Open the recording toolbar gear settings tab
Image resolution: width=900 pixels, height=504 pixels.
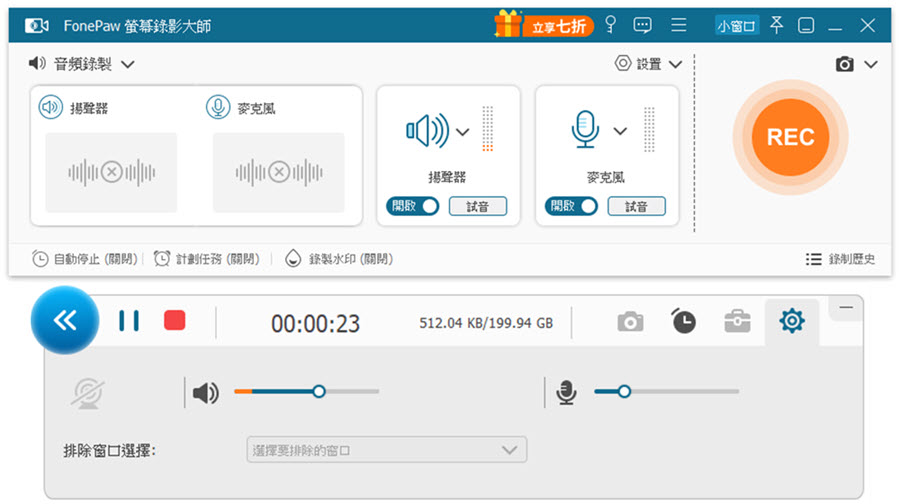tap(792, 321)
